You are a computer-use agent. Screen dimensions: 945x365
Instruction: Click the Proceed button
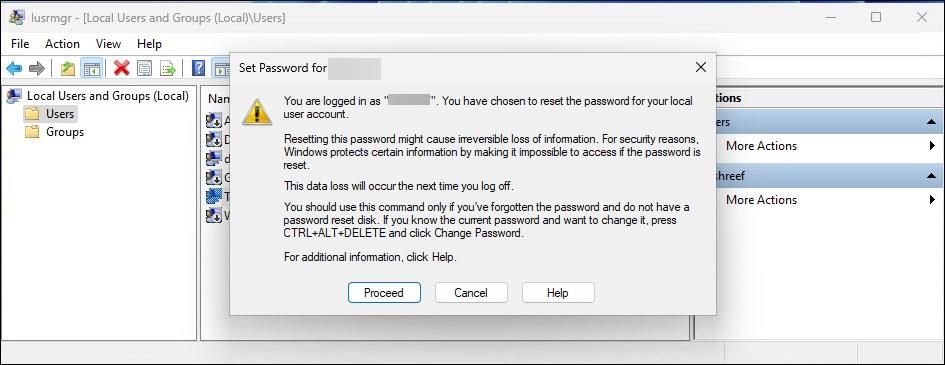coord(384,293)
